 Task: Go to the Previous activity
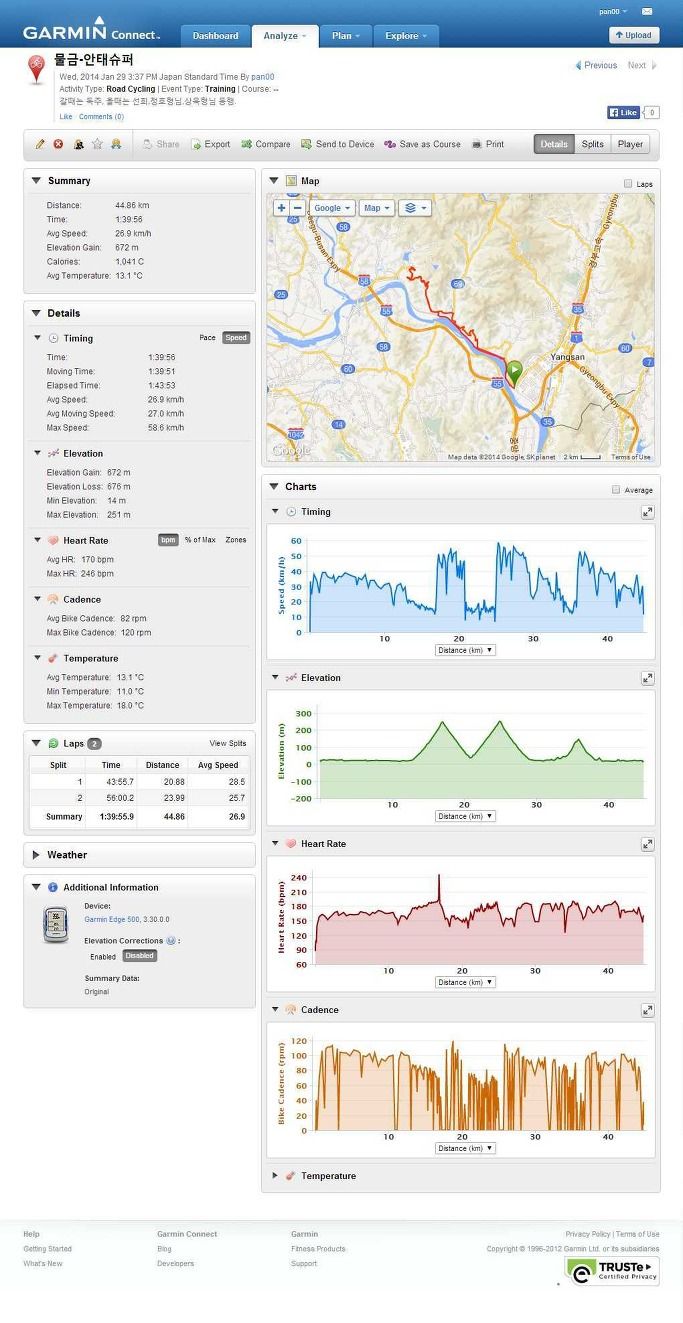coord(595,65)
